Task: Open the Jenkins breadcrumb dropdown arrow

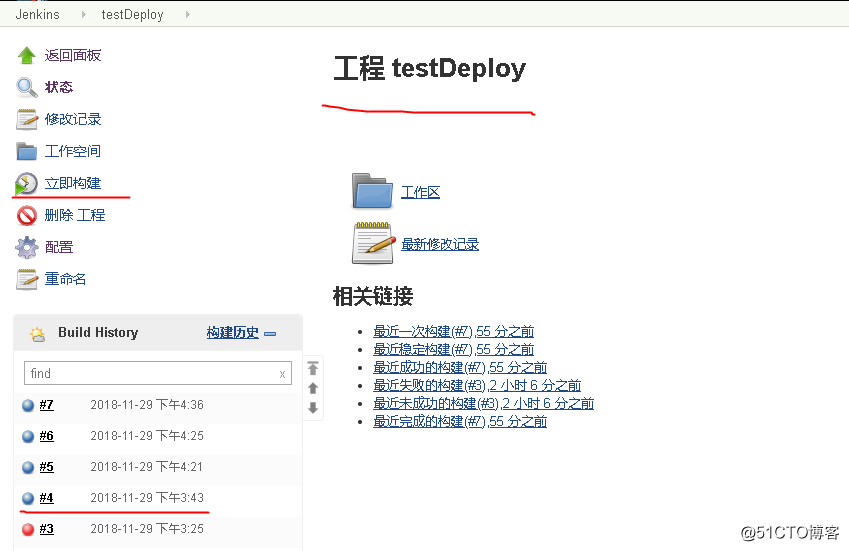Action: tap(83, 15)
